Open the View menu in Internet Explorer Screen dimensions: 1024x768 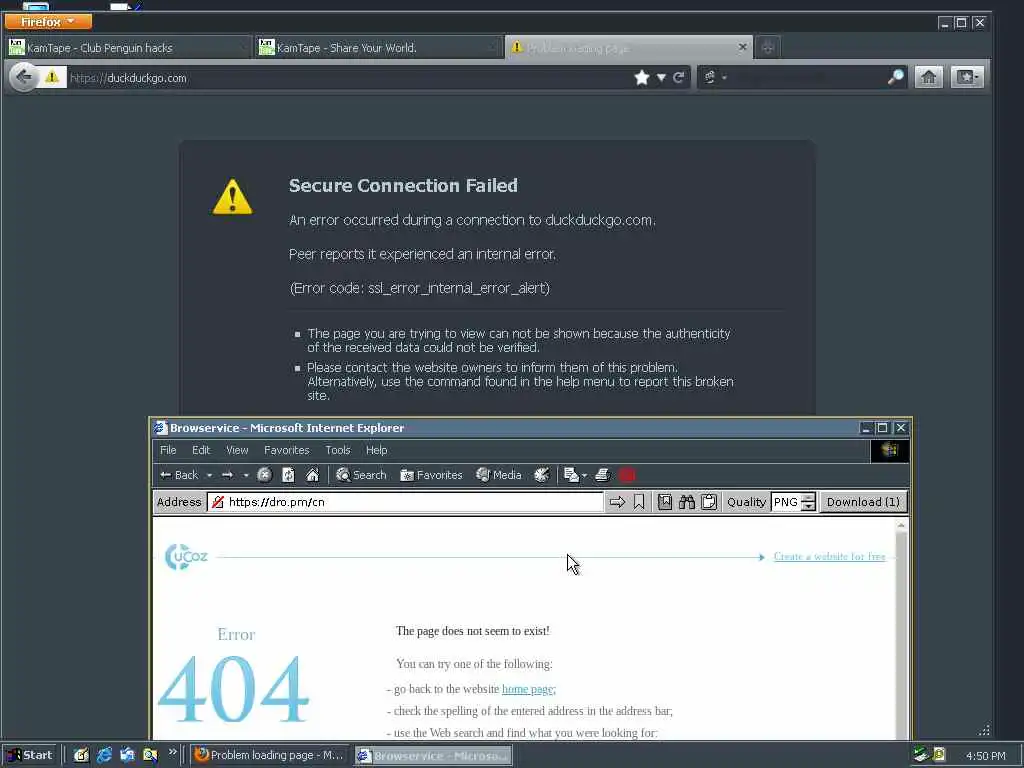pyautogui.click(x=237, y=450)
